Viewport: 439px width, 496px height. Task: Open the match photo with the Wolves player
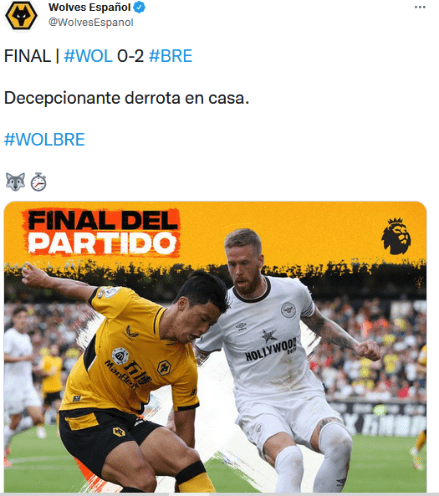[215, 347]
